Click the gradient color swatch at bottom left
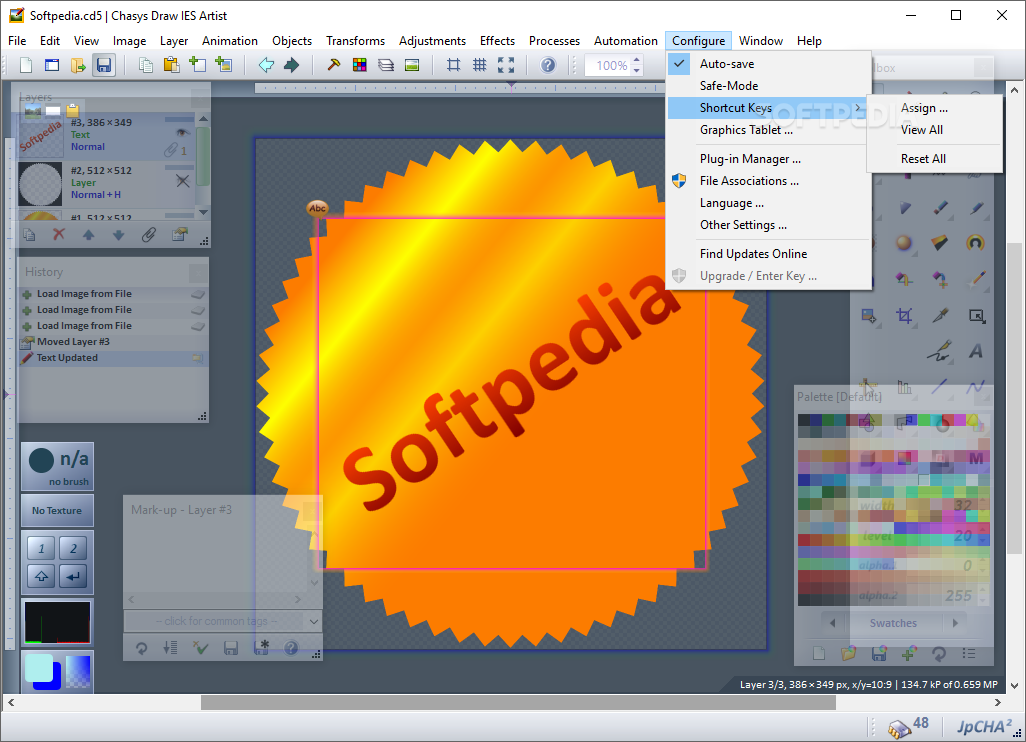The height and width of the screenshot is (742, 1026). [78, 671]
